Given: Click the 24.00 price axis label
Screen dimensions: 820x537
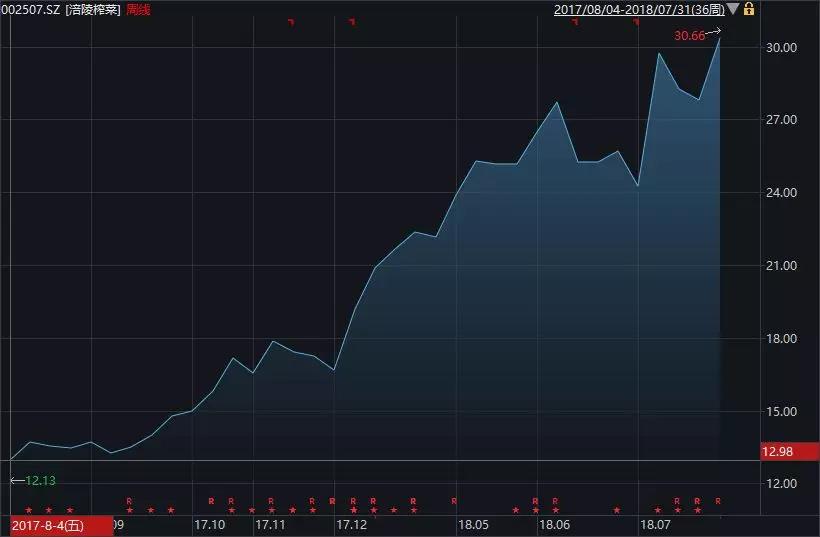Looking at the screenshot, I should click(x=781, y=193).
